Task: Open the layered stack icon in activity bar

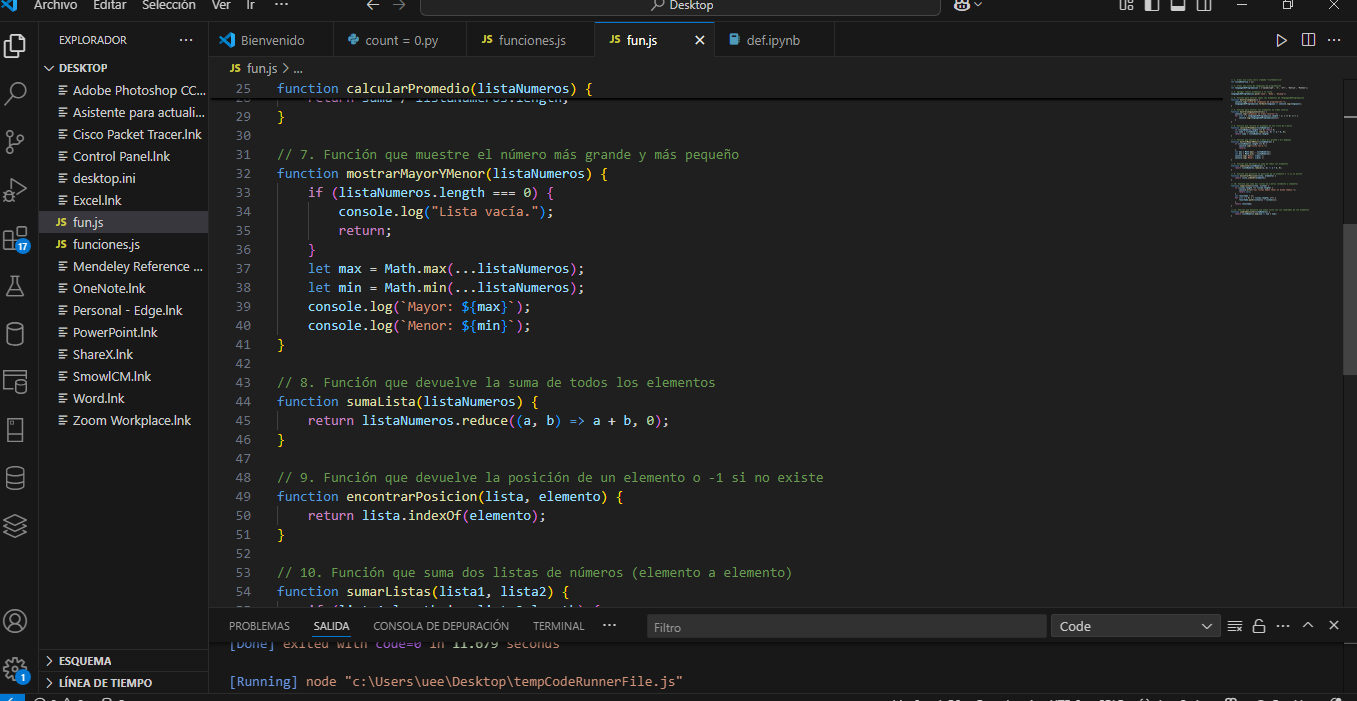Action: 15,526
